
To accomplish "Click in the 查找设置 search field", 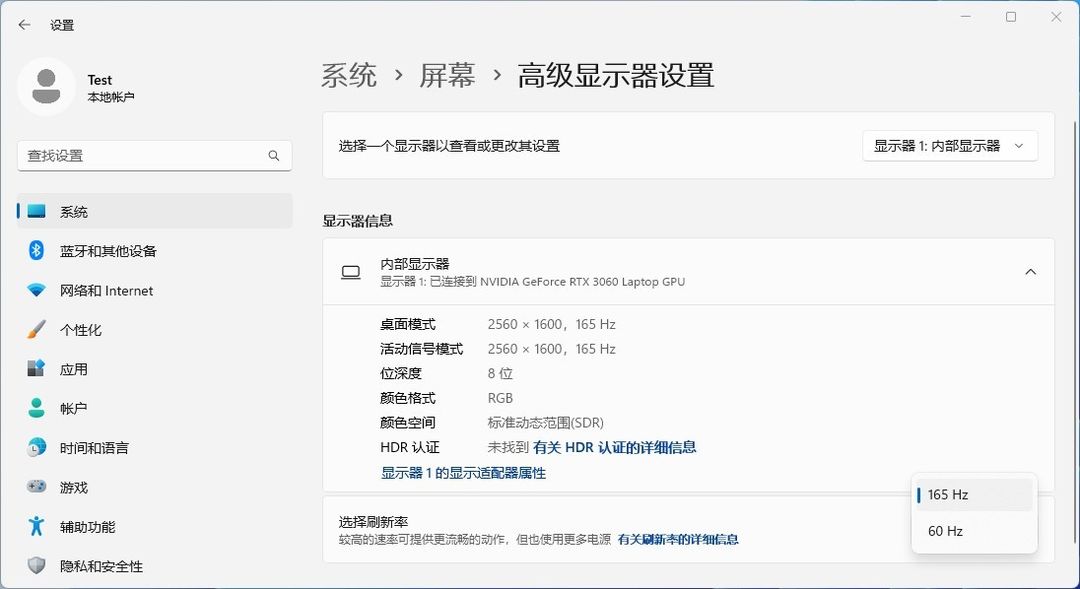I will pyautogui.click(x=154, y=156).
